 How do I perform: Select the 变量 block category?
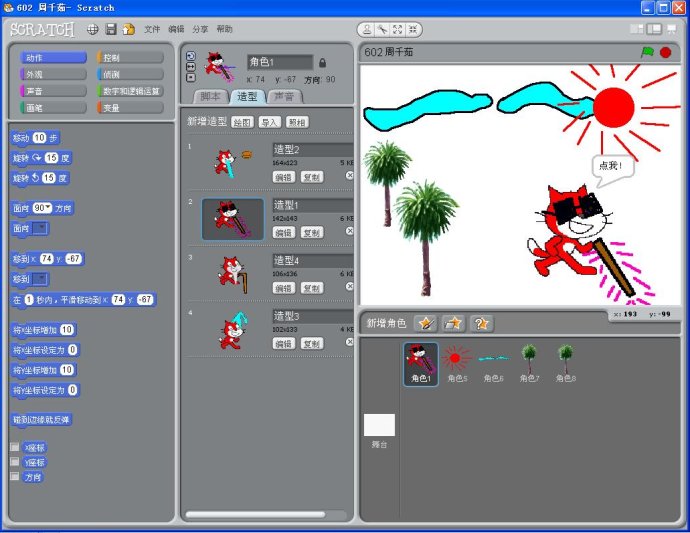(x=130, y=108)
